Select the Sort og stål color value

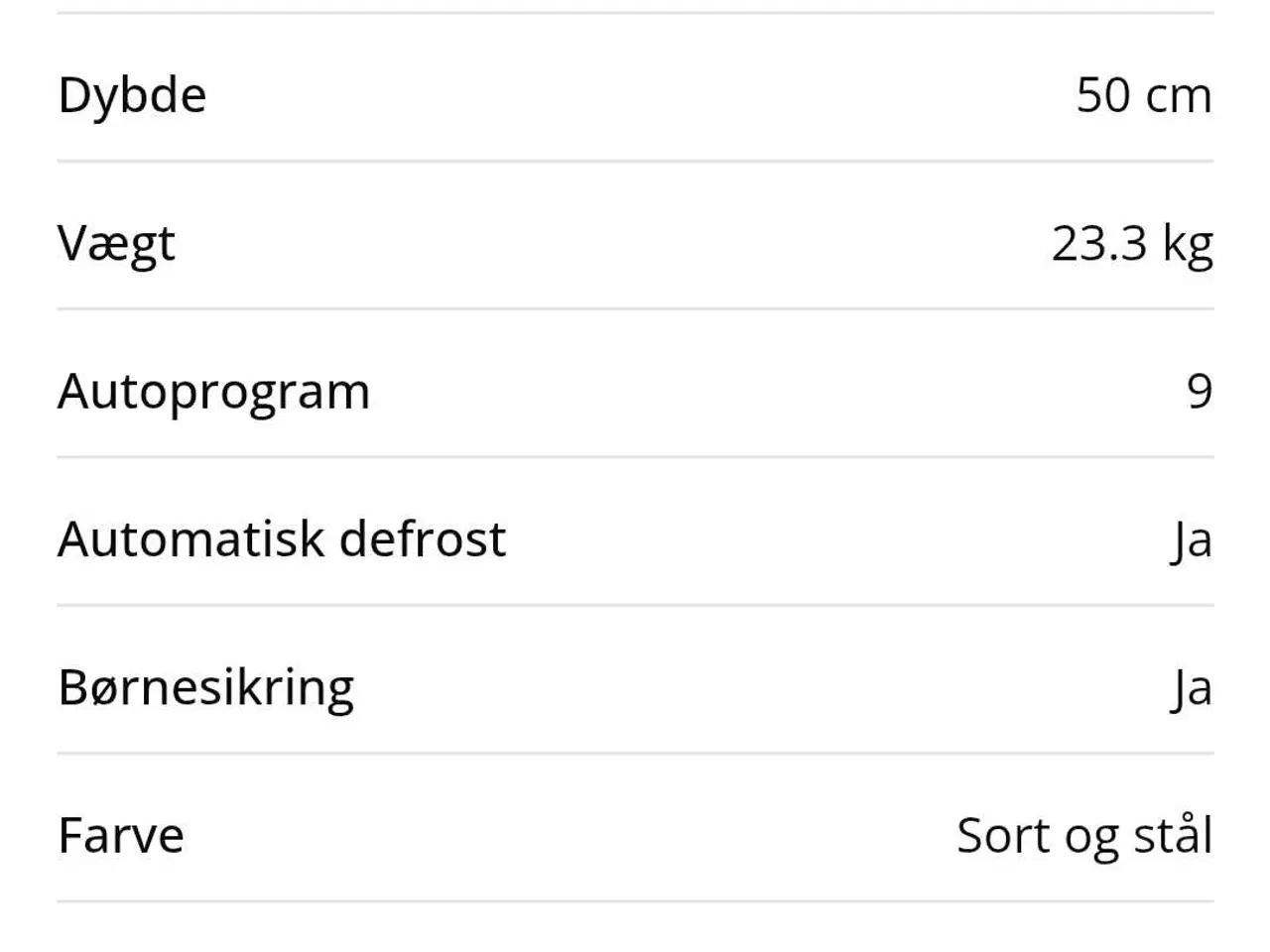[1084, 835]
